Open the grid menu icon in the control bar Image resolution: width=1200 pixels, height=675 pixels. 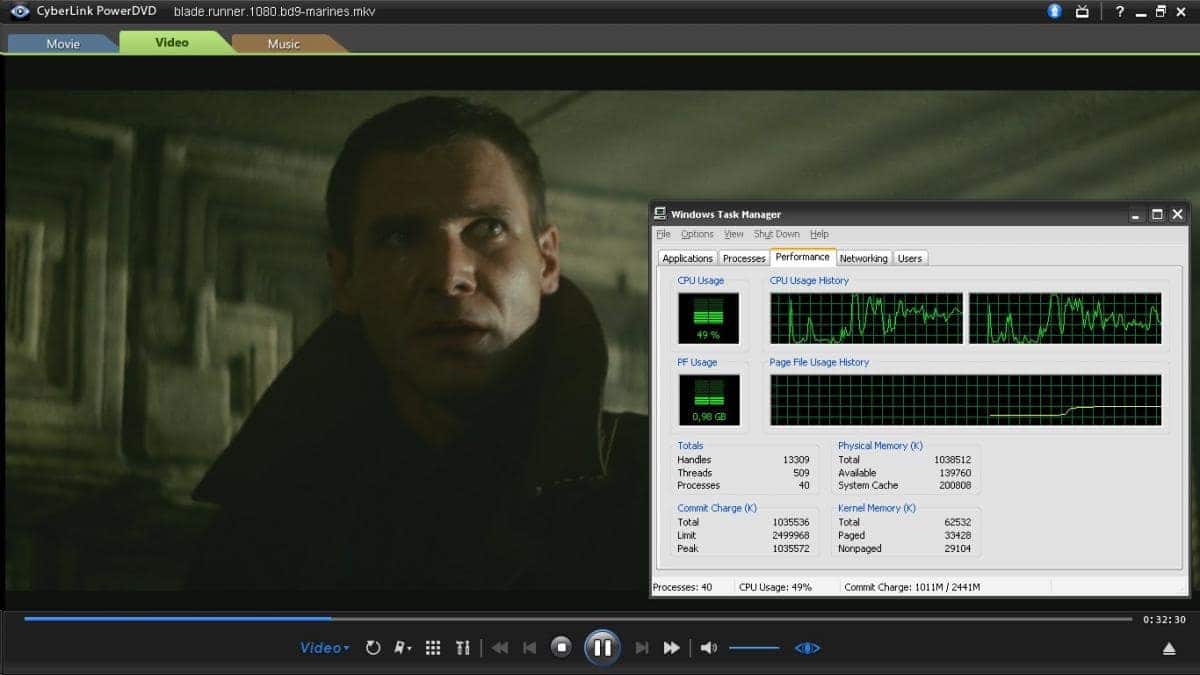tap(433, 648)
